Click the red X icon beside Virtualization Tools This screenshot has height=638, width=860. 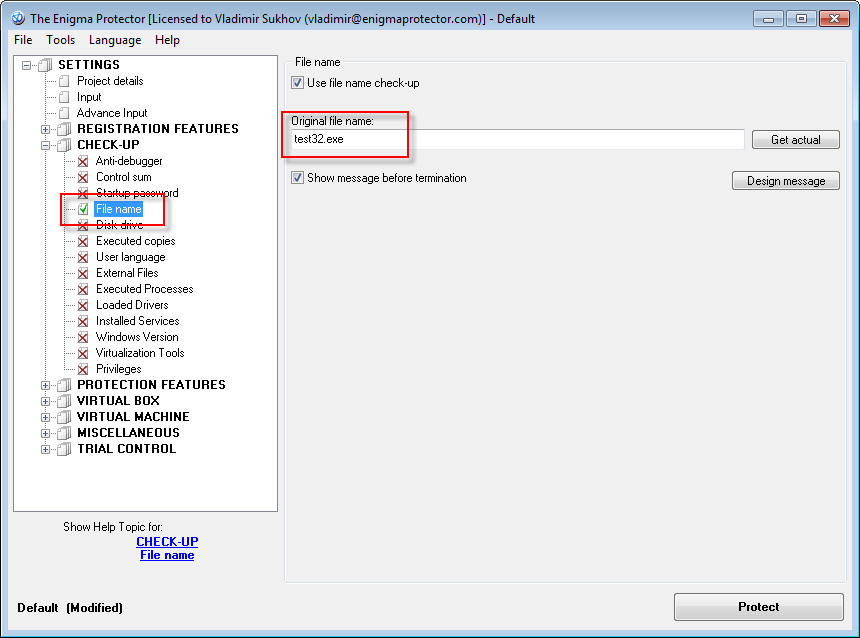pos(83,353)
